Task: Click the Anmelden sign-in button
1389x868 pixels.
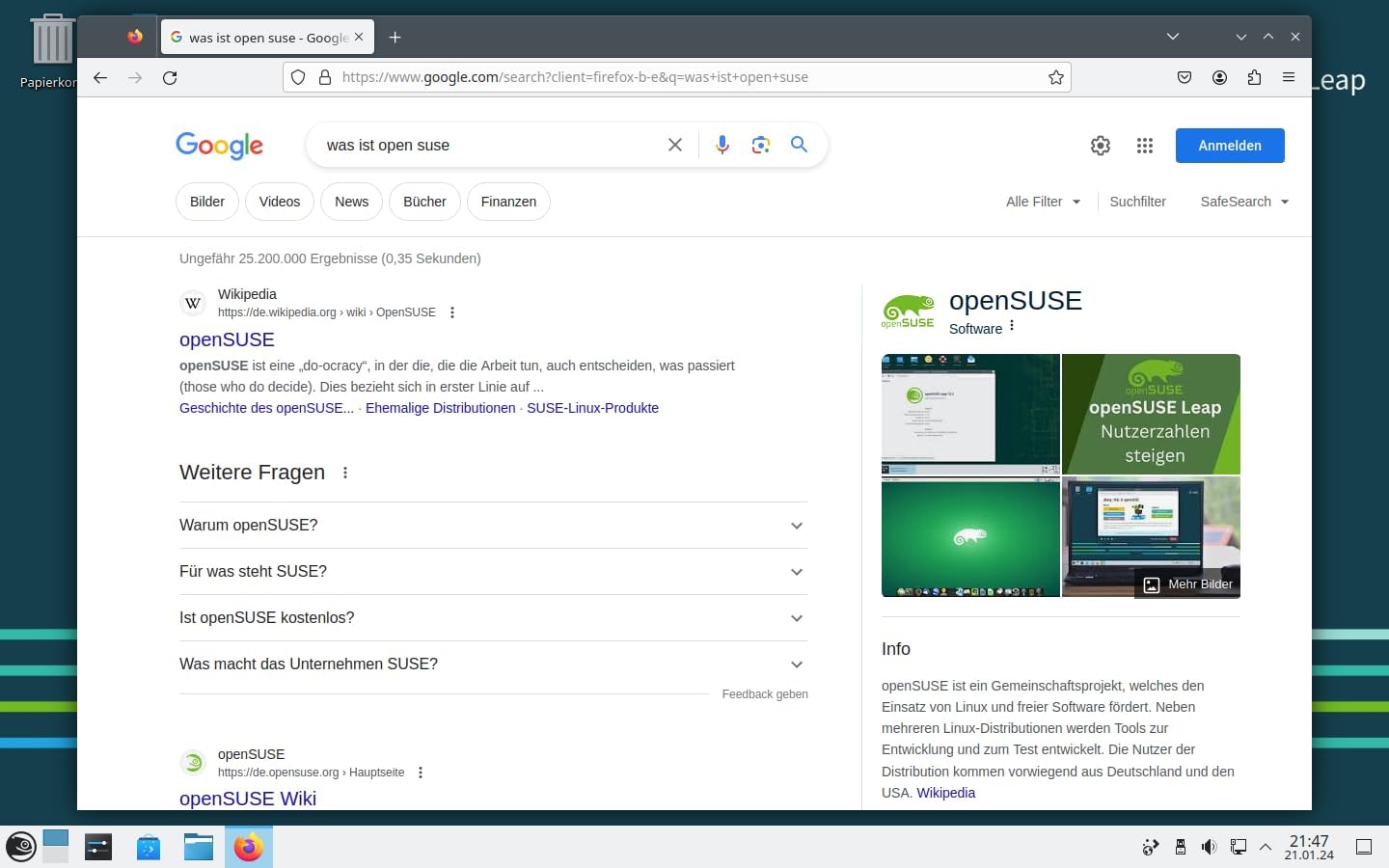Action: (1230, 146)
